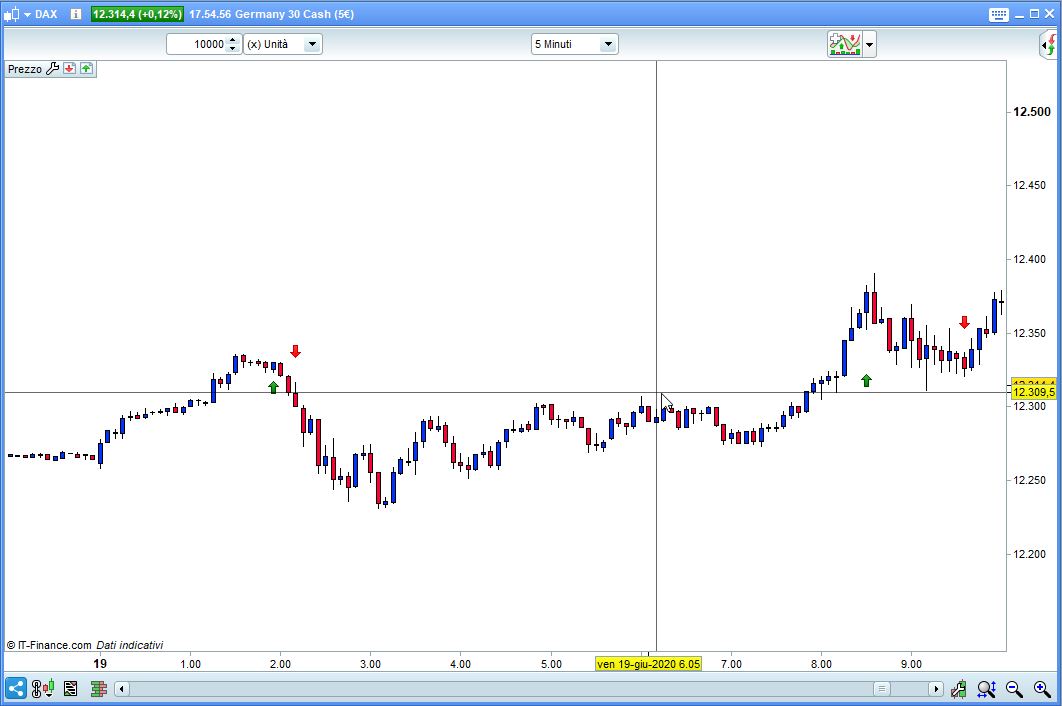Zoom in the chart with plus magnifier
This screenshot has height=706, width=1062.
click(x=1042, y=689)
